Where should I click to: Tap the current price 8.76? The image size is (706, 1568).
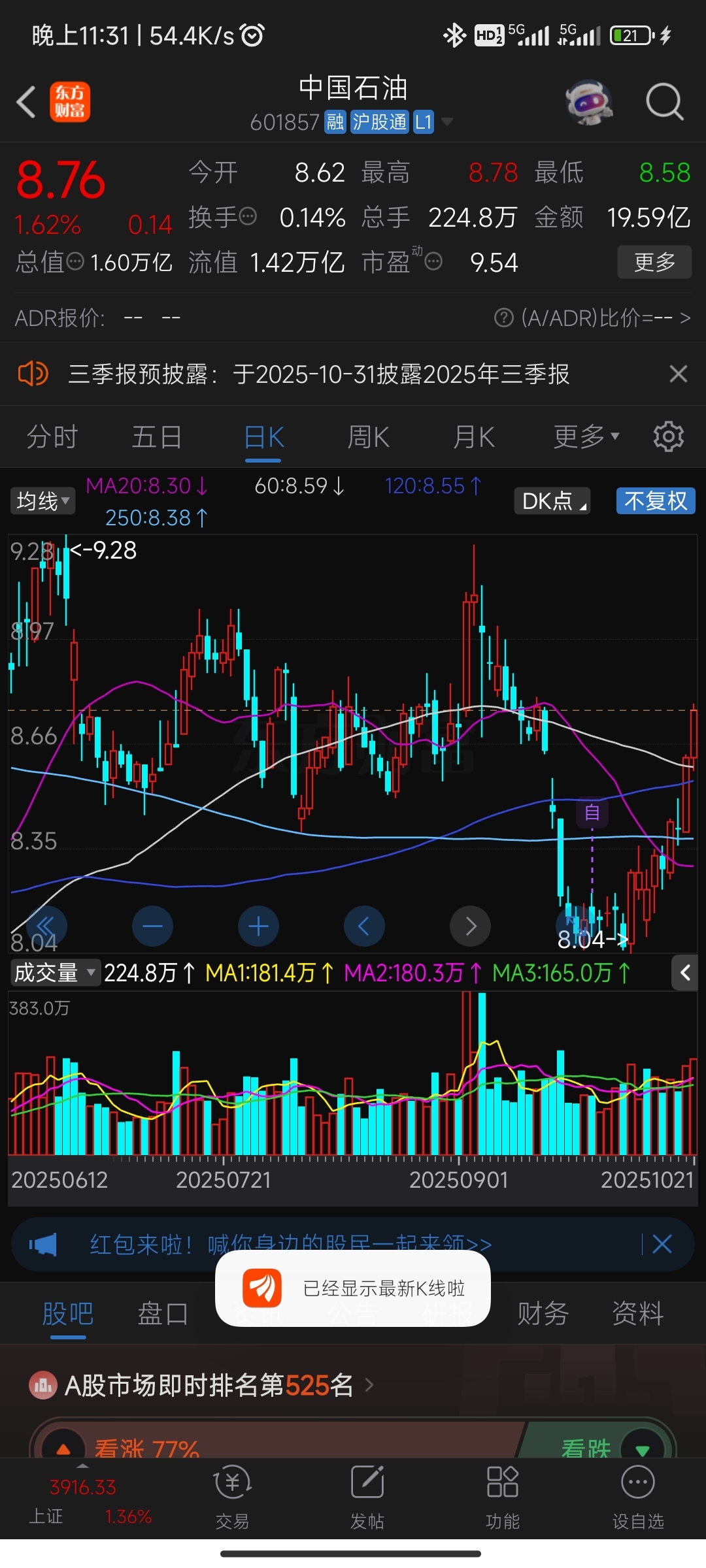(61, 179)
